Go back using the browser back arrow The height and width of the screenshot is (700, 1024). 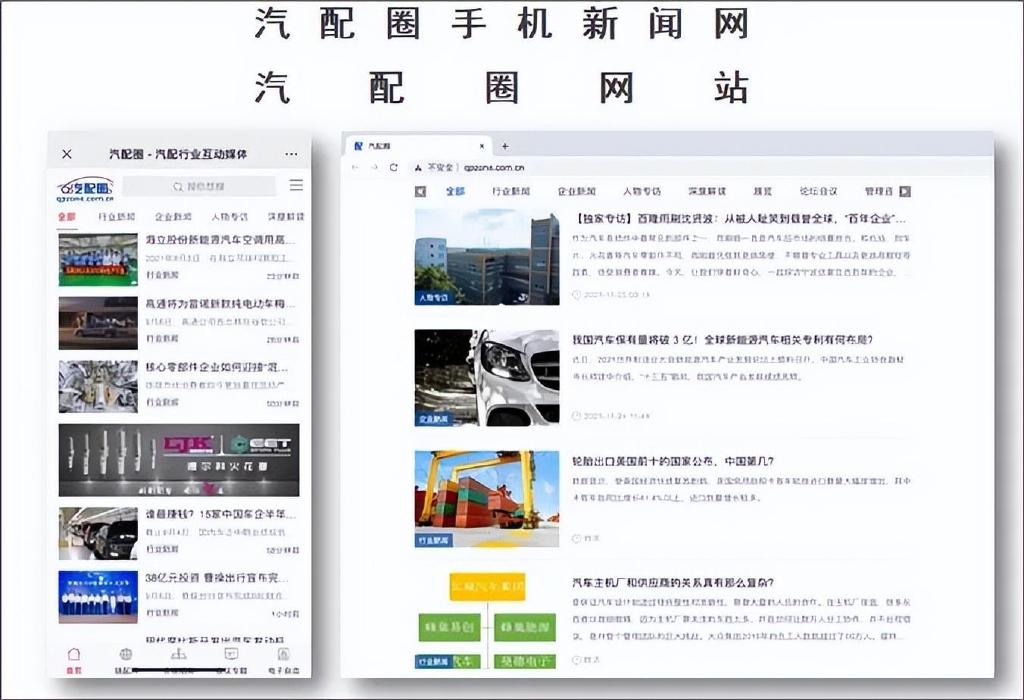tap(355, 167)
